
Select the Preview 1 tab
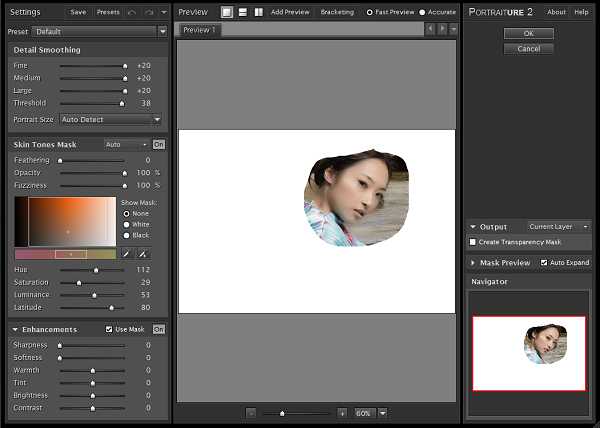pos(200,30)
